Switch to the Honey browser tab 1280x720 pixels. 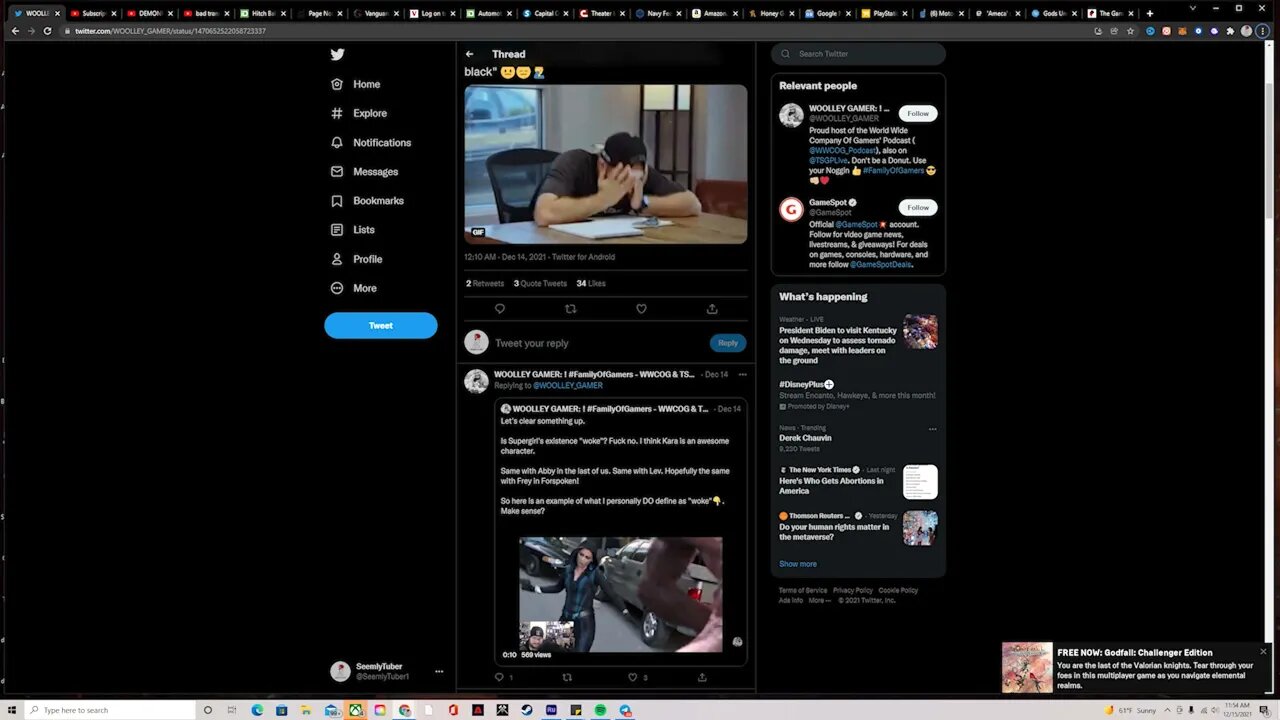[x=772, y=13]
